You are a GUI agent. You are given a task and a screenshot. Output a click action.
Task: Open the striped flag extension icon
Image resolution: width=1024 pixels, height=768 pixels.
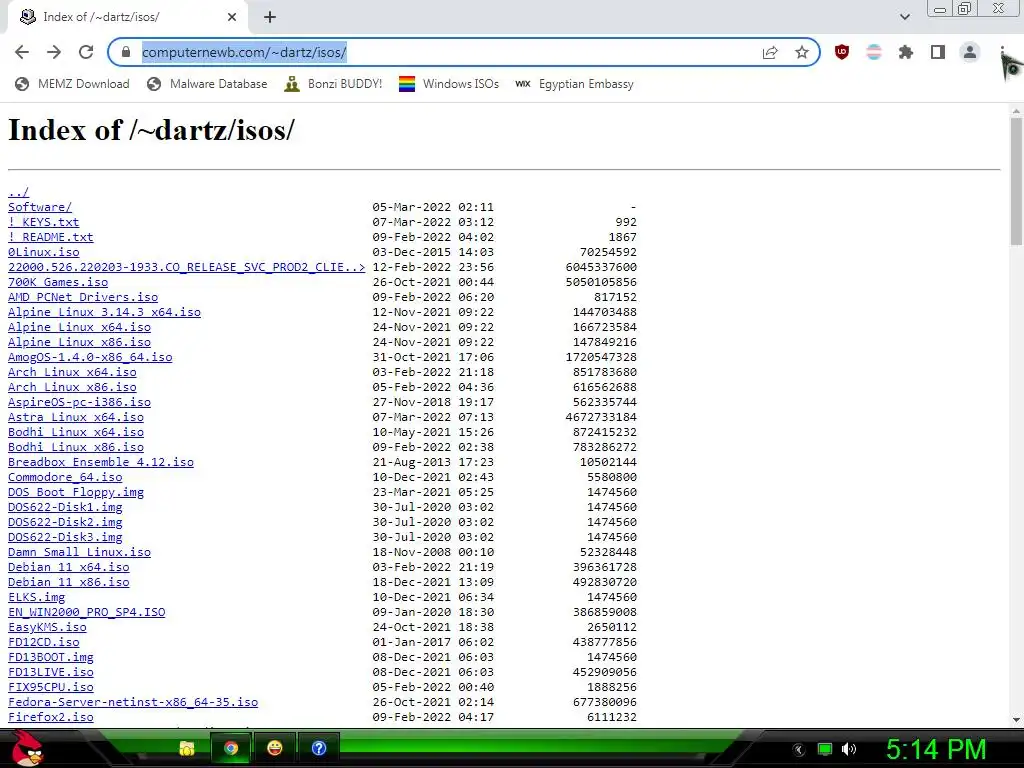[874, 52]
